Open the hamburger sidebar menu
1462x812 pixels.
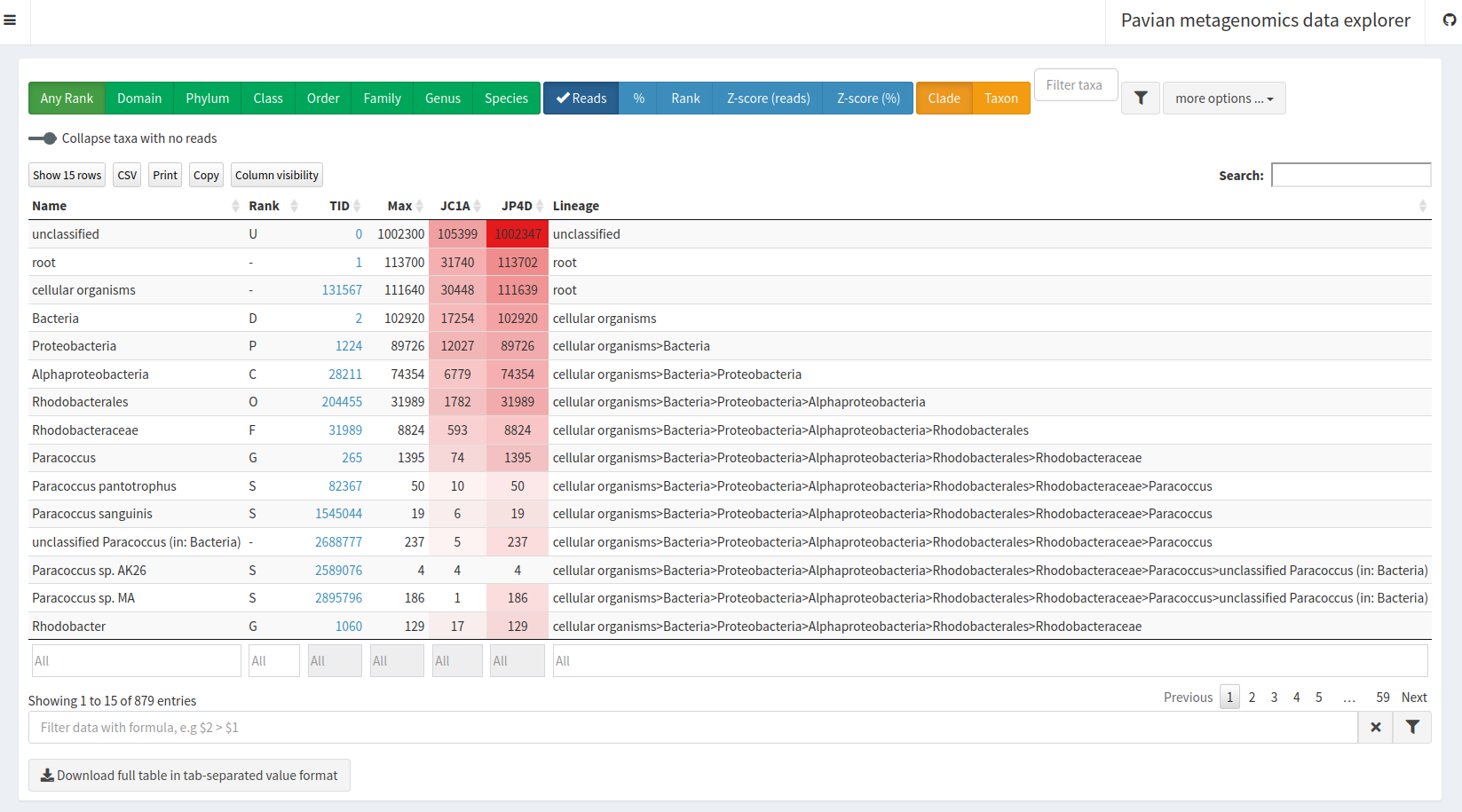(x=10, y=20)
